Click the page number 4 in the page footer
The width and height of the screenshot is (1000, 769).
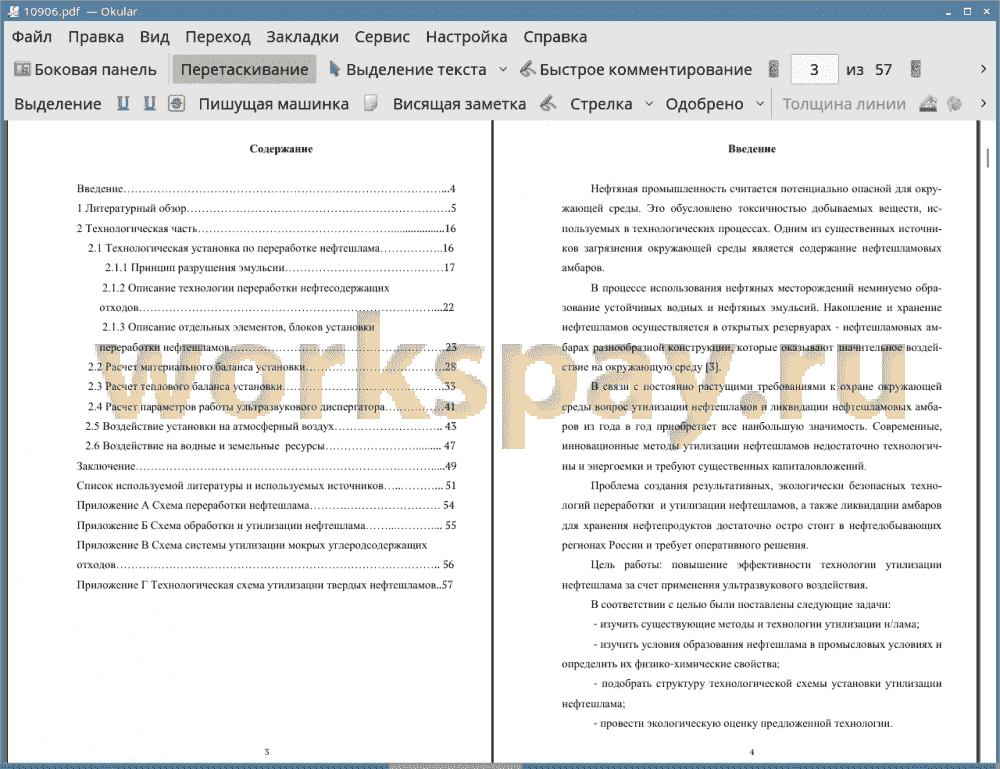[751, 752]
